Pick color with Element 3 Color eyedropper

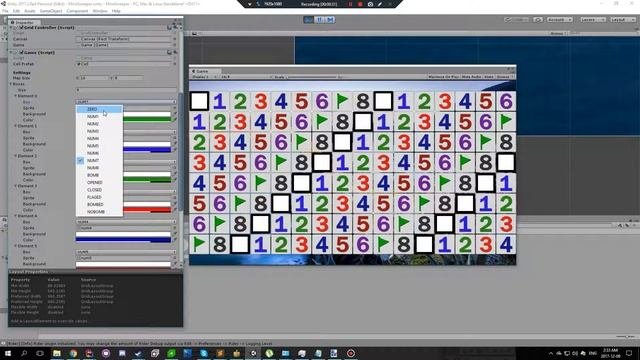pos(174,210)
